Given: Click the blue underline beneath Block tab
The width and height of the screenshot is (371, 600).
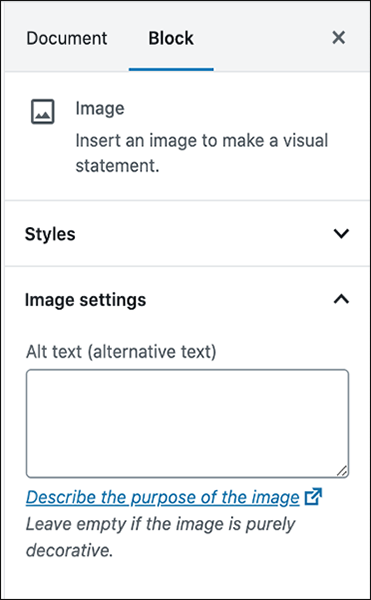Looking at the screenshot, I should pyautogui.click(x=171, y=69).
